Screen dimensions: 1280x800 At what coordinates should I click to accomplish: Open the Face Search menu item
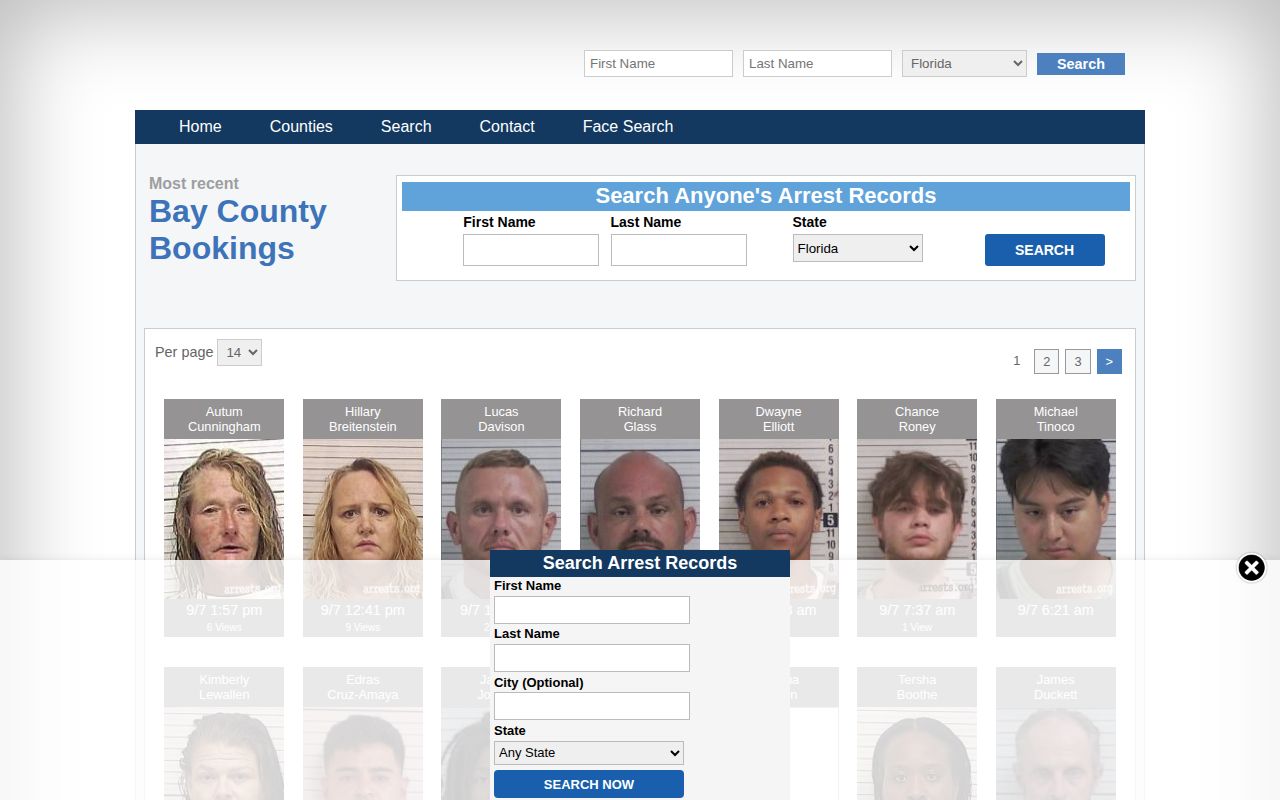click(628, 127)
